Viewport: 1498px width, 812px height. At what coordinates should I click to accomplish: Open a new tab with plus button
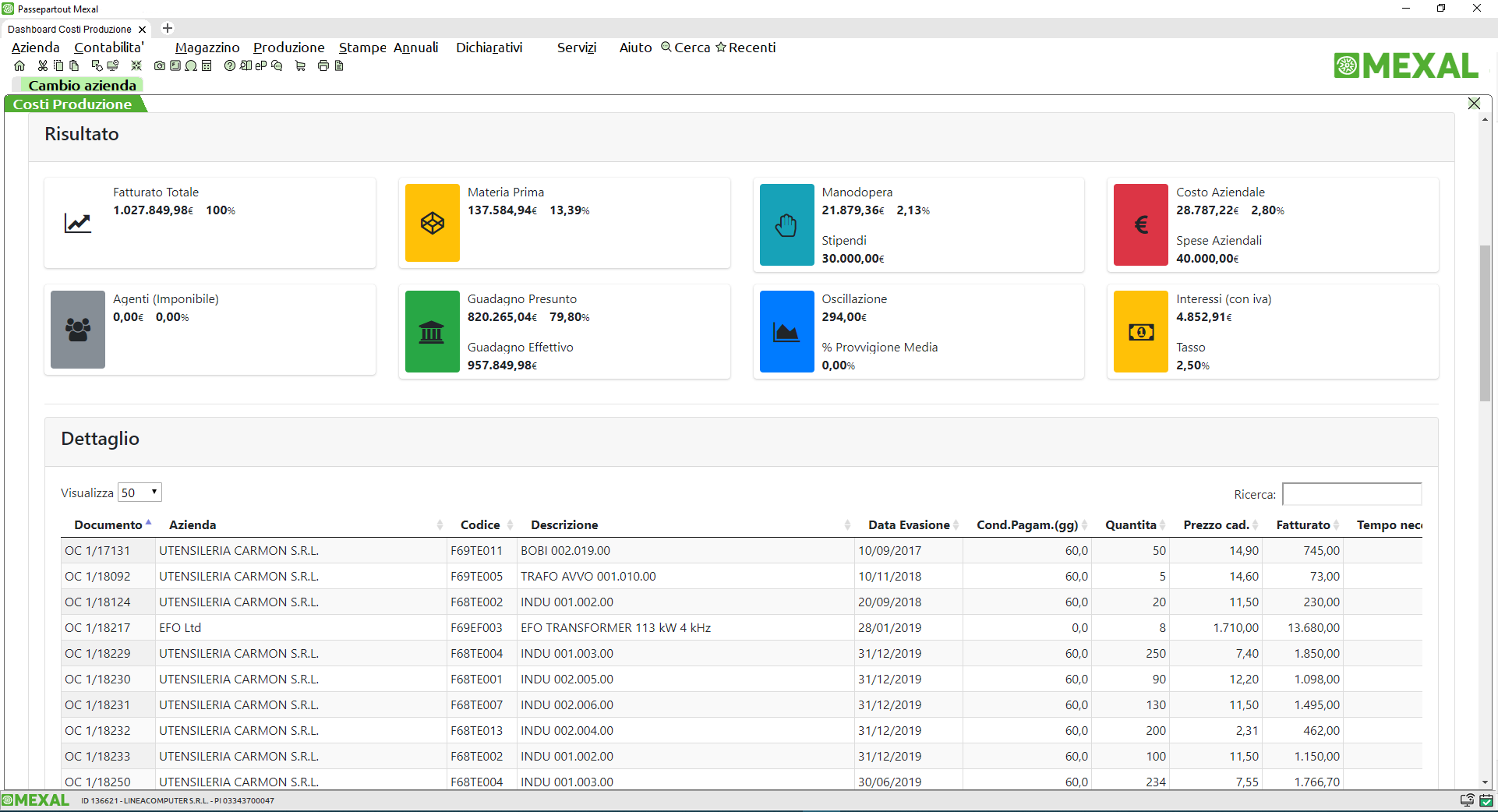167,28
